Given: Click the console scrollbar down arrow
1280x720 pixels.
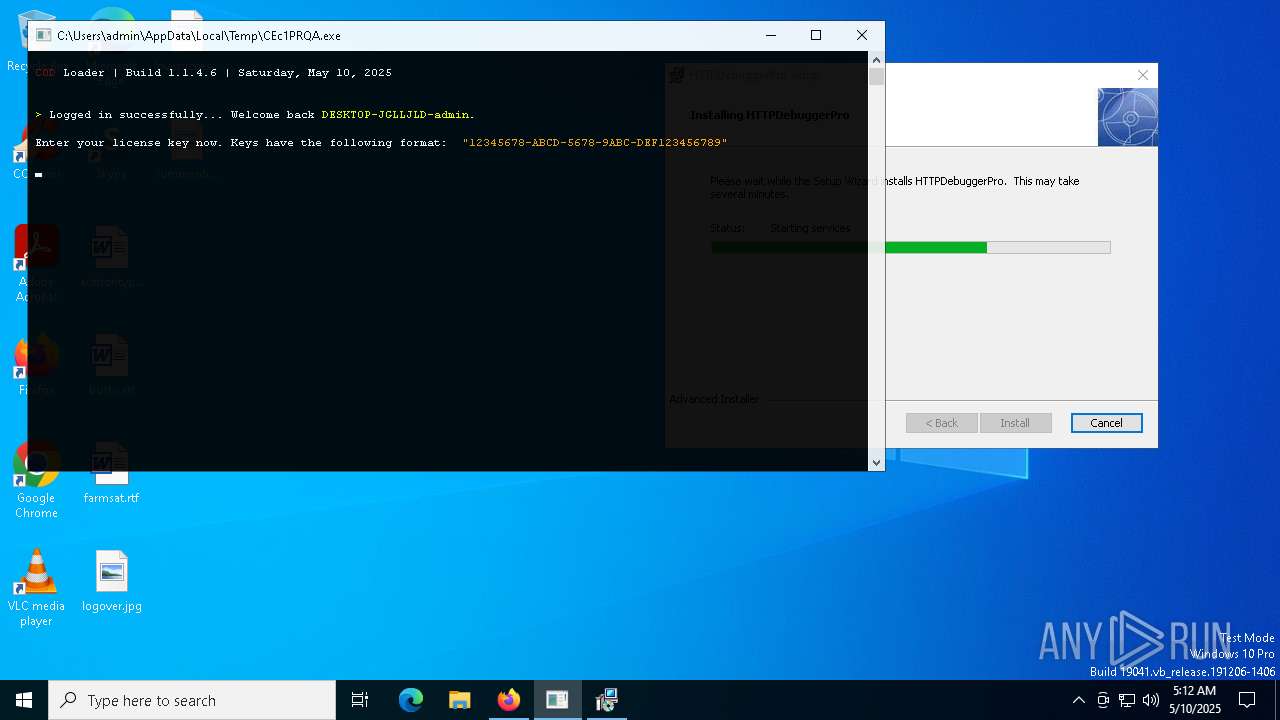Looking at the screenshot, I should coord(876,462).
